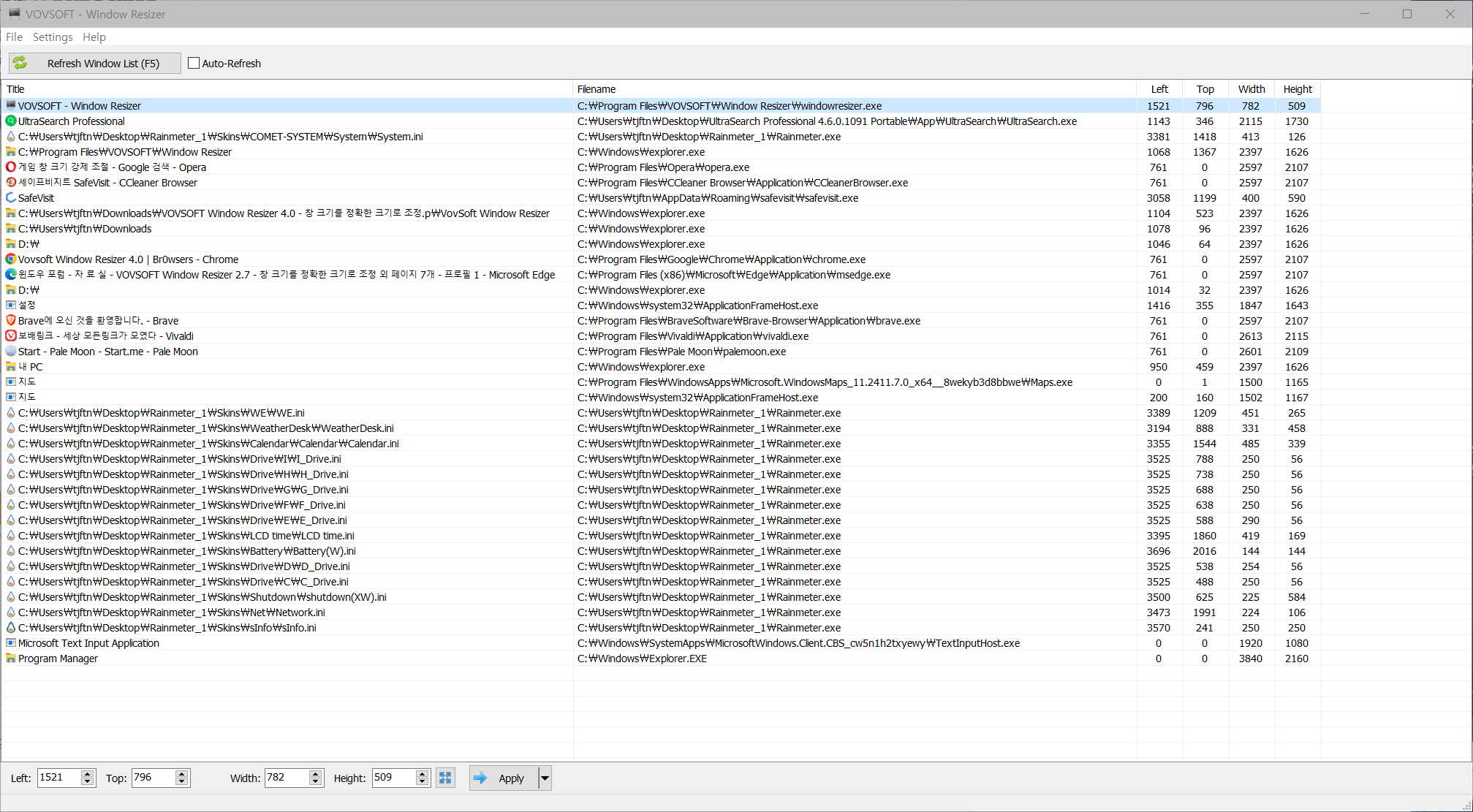Click the Rainmeter icon on the Battery(W).ini row

(11, 550)
